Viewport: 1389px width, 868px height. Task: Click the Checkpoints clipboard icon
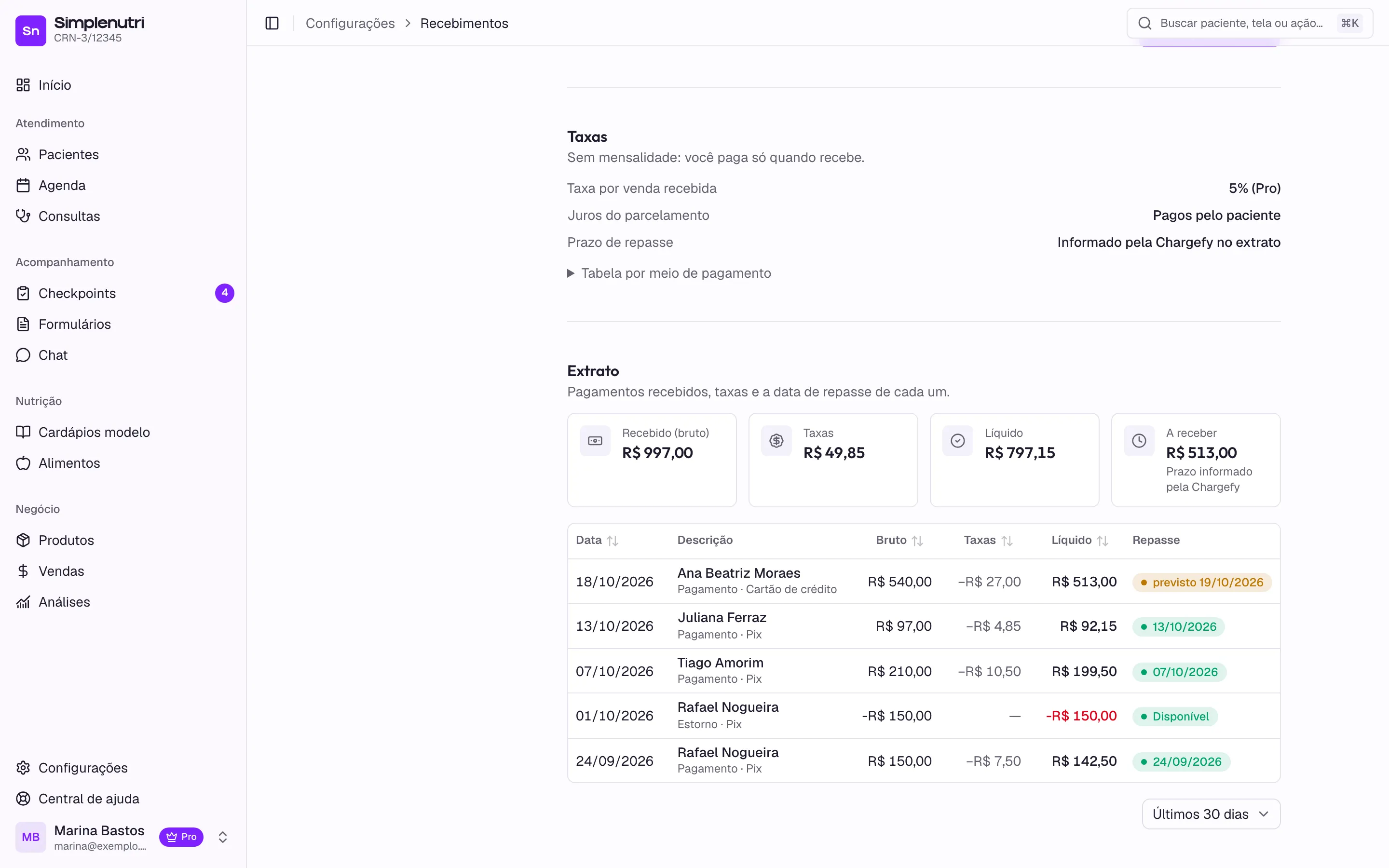click(x=23, y=293)
